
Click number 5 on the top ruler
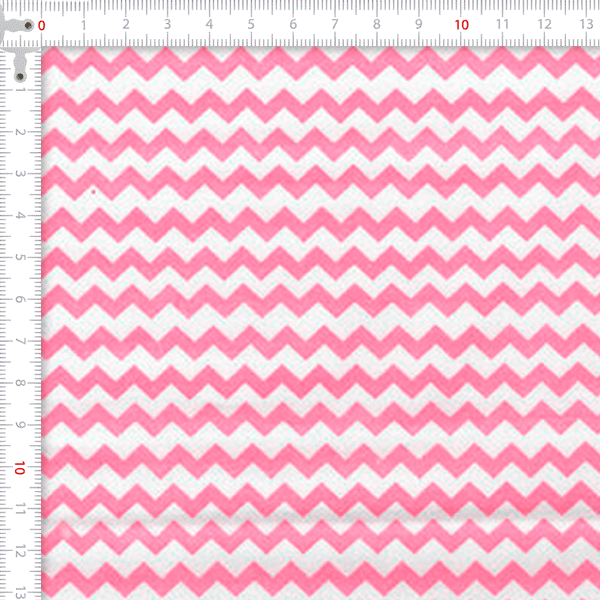tap(250, 23)
